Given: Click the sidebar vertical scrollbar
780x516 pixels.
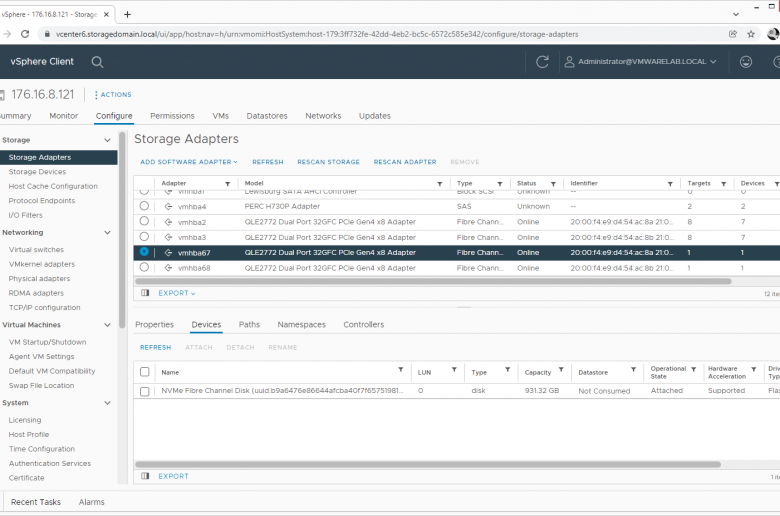Looking at the screenshot, I should tap(122, 229).
